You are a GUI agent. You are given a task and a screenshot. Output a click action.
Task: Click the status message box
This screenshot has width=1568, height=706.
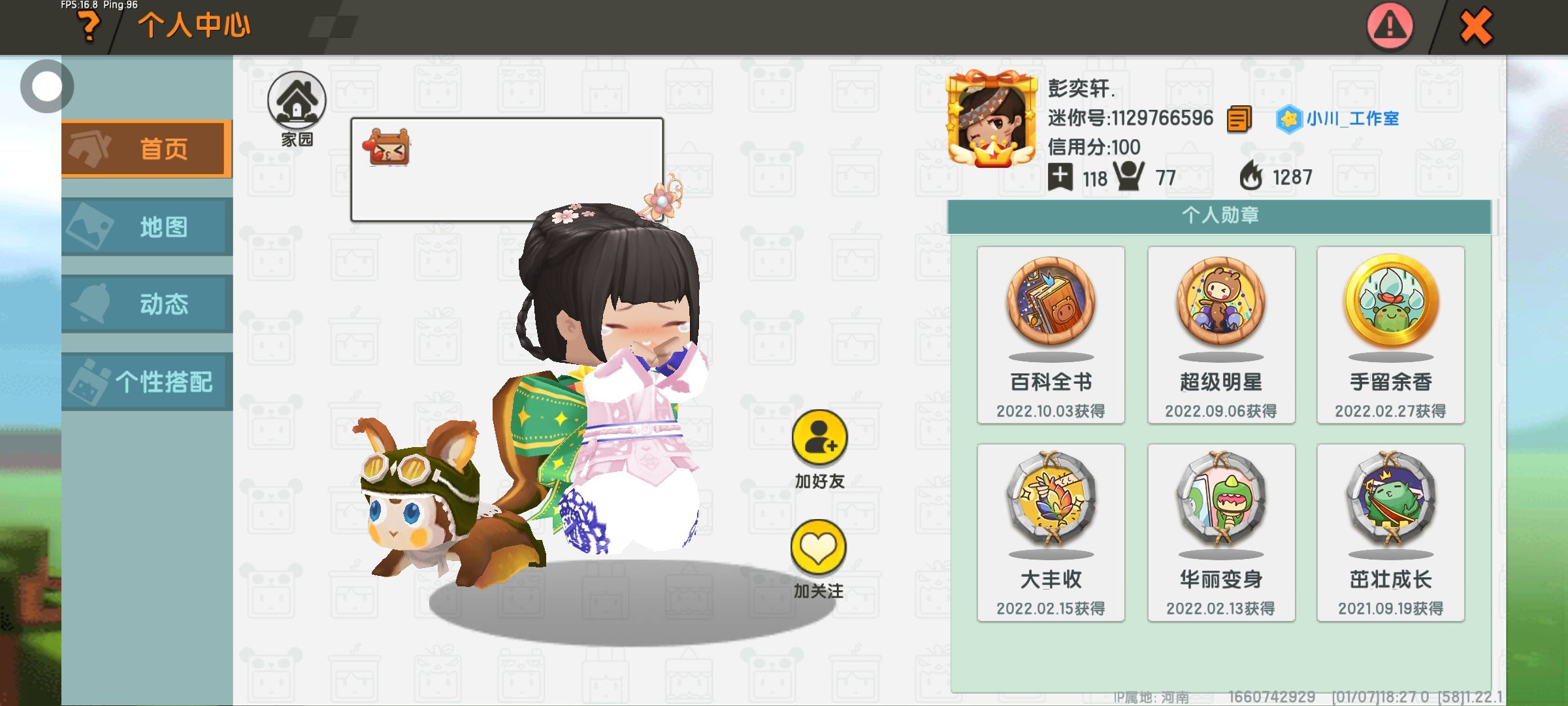point(507,170)
